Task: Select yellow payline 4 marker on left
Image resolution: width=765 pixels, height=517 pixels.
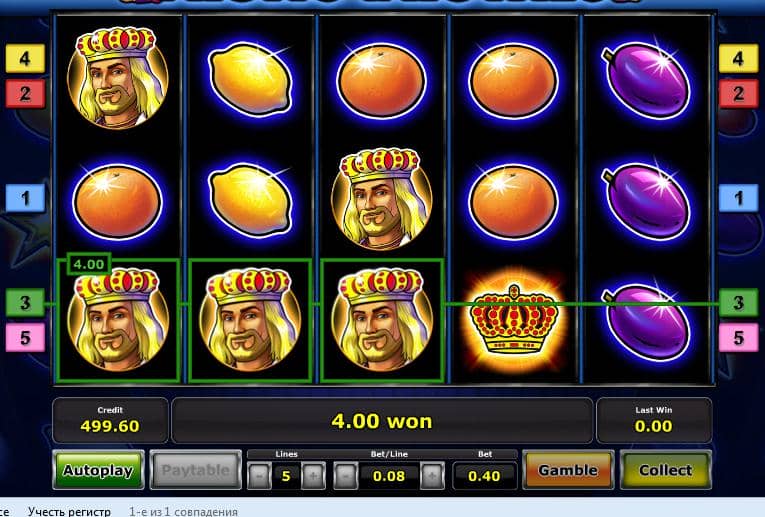Action: [25, 59]
